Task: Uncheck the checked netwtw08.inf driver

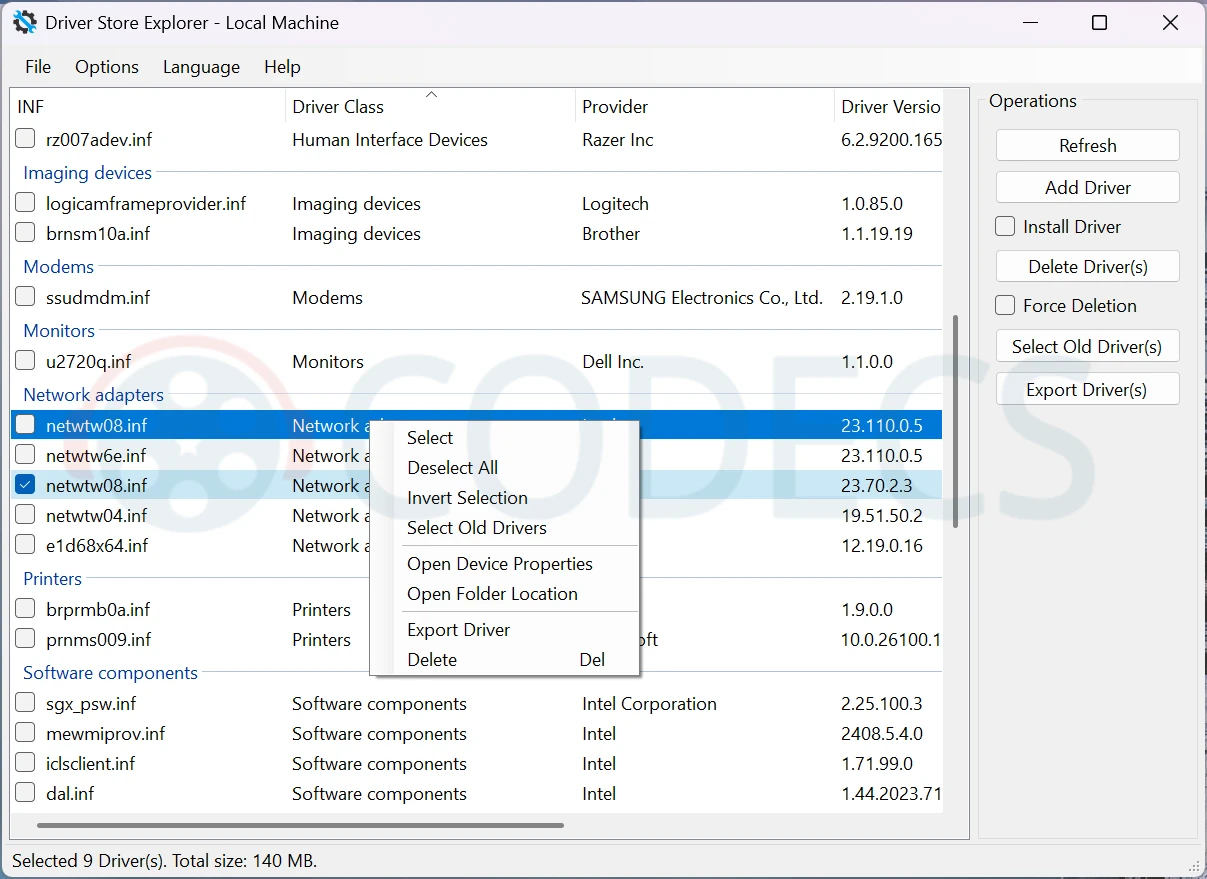Action: [x=26, y=485]
